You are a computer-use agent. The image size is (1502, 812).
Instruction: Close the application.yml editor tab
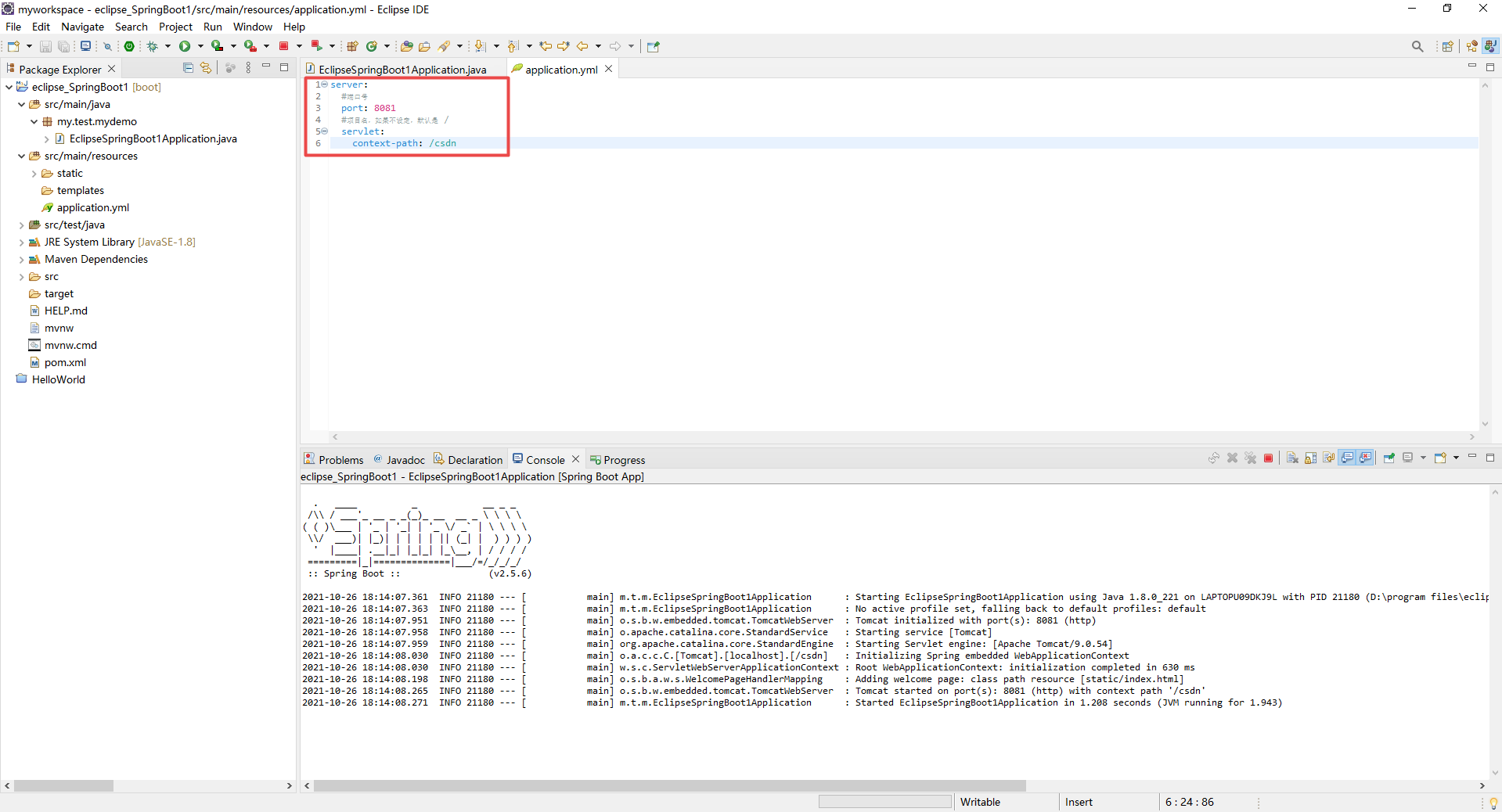point(609,69)
